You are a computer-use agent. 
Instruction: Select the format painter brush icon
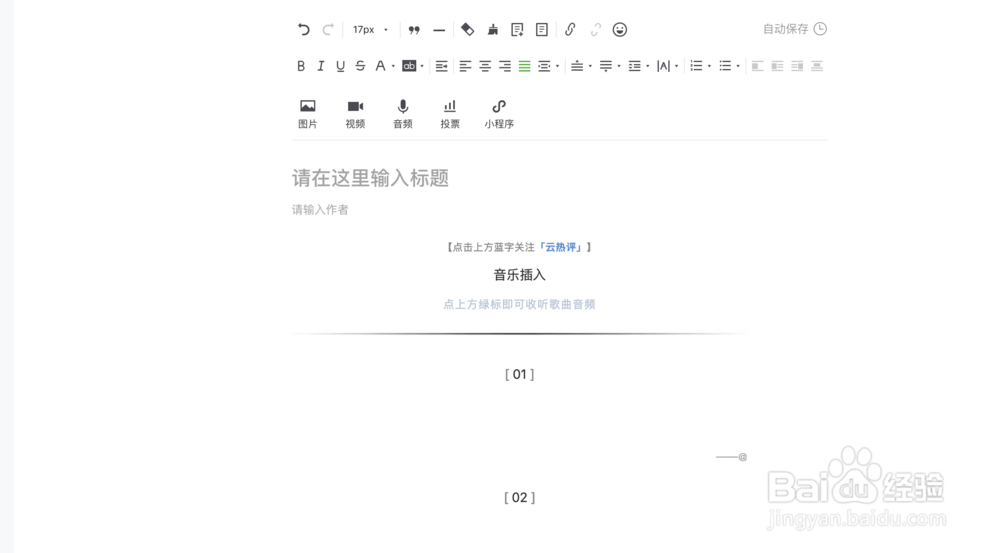493,29
